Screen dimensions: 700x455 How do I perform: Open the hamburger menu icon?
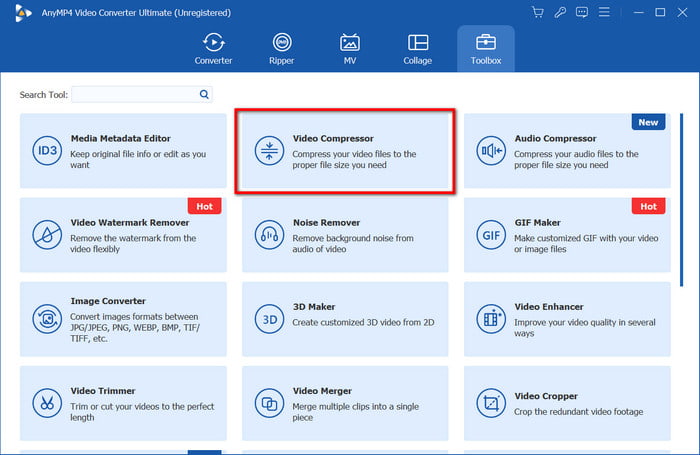pos(604,12)
